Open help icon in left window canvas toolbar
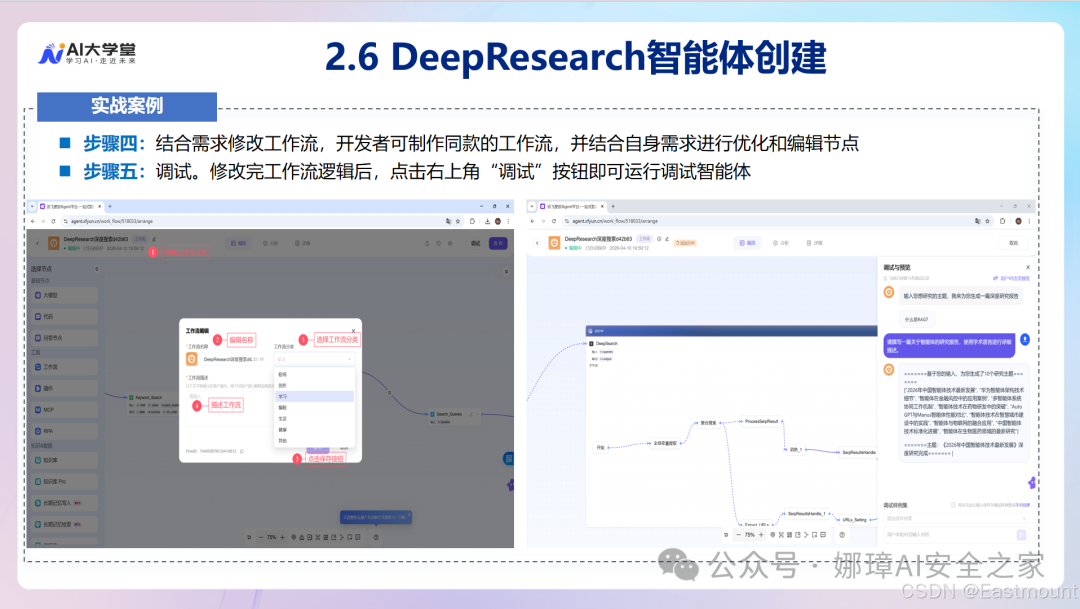This screenshot has height=609, width=1080. (x=376, y=537)
